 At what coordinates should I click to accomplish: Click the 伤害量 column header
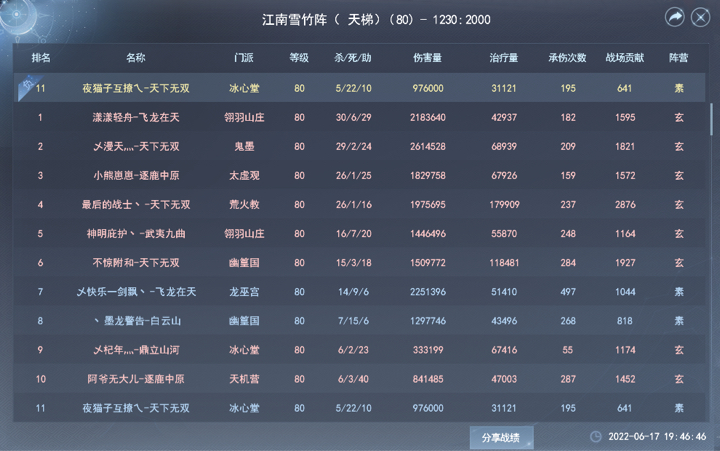(428, 58)
